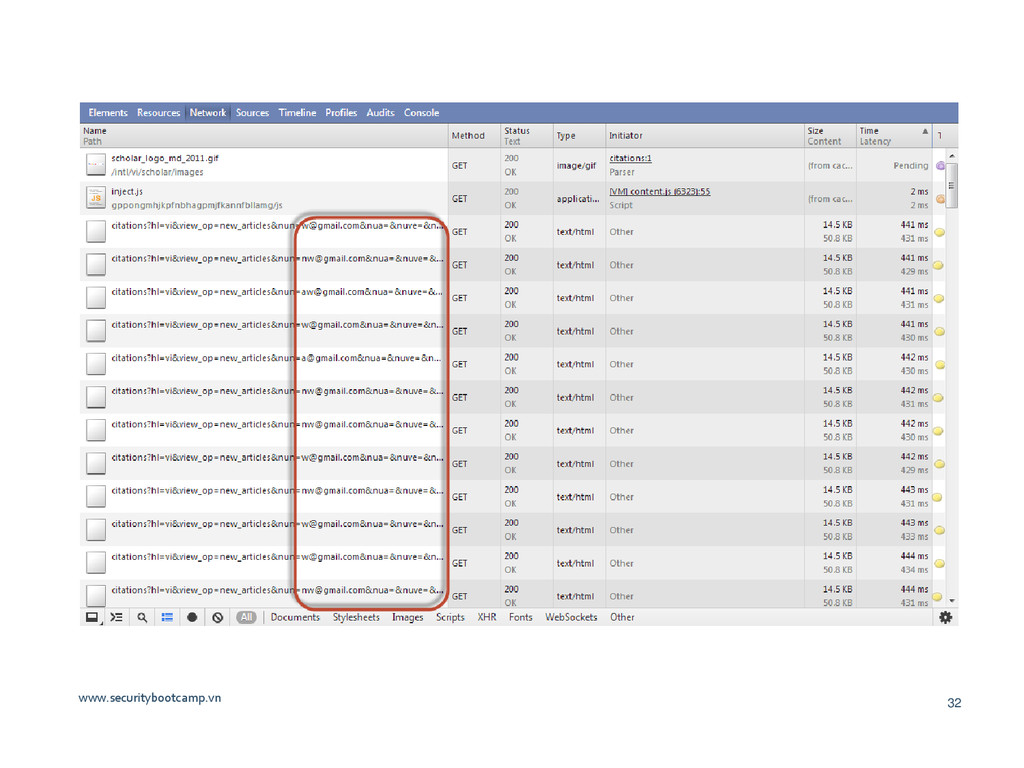Filter requests by XHR

pos(487,617)
